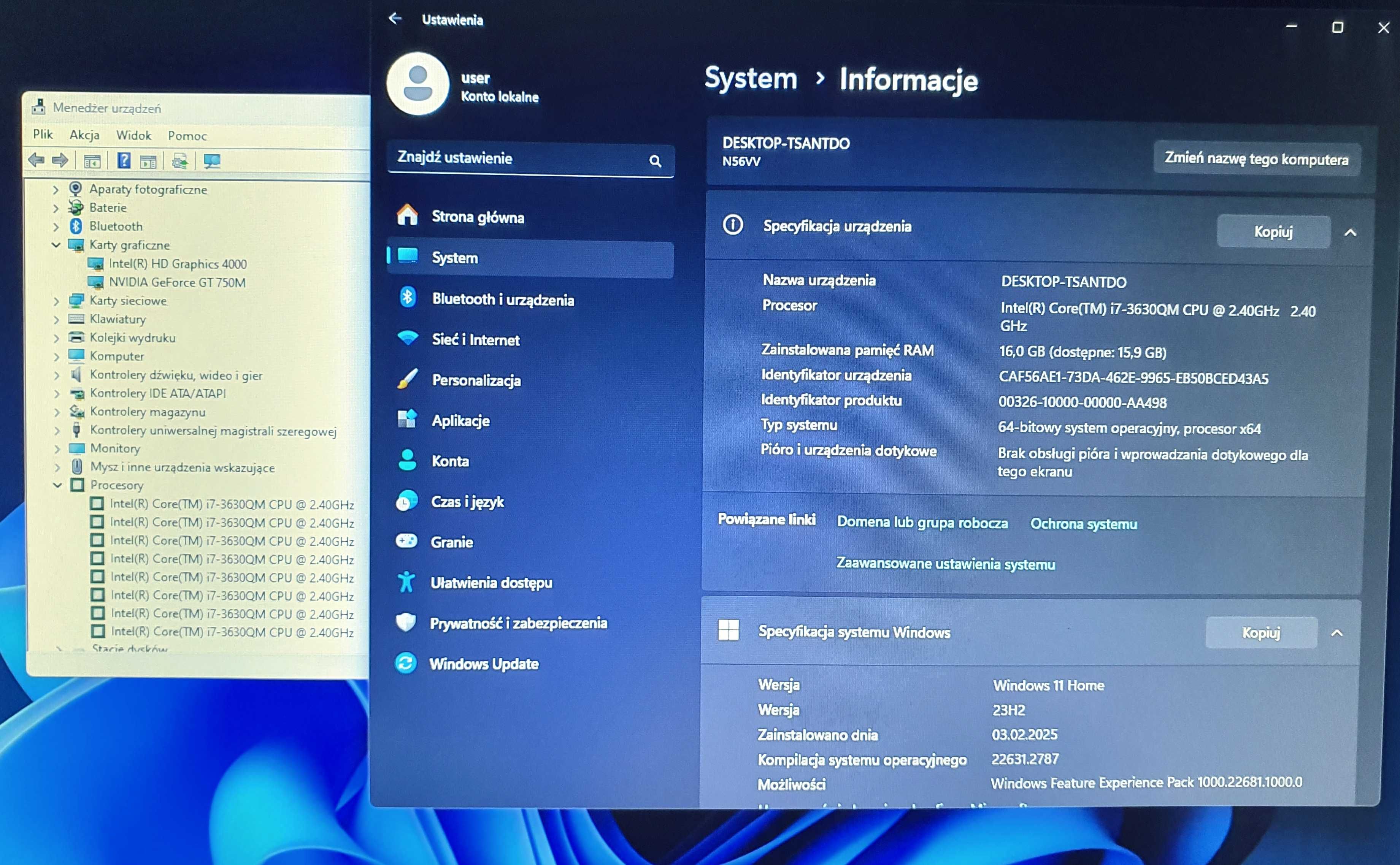This screenshot has height=865, width=1400.
Task: Click the clock globe icon for Czas i język
Action: click(x=407, y=501)
